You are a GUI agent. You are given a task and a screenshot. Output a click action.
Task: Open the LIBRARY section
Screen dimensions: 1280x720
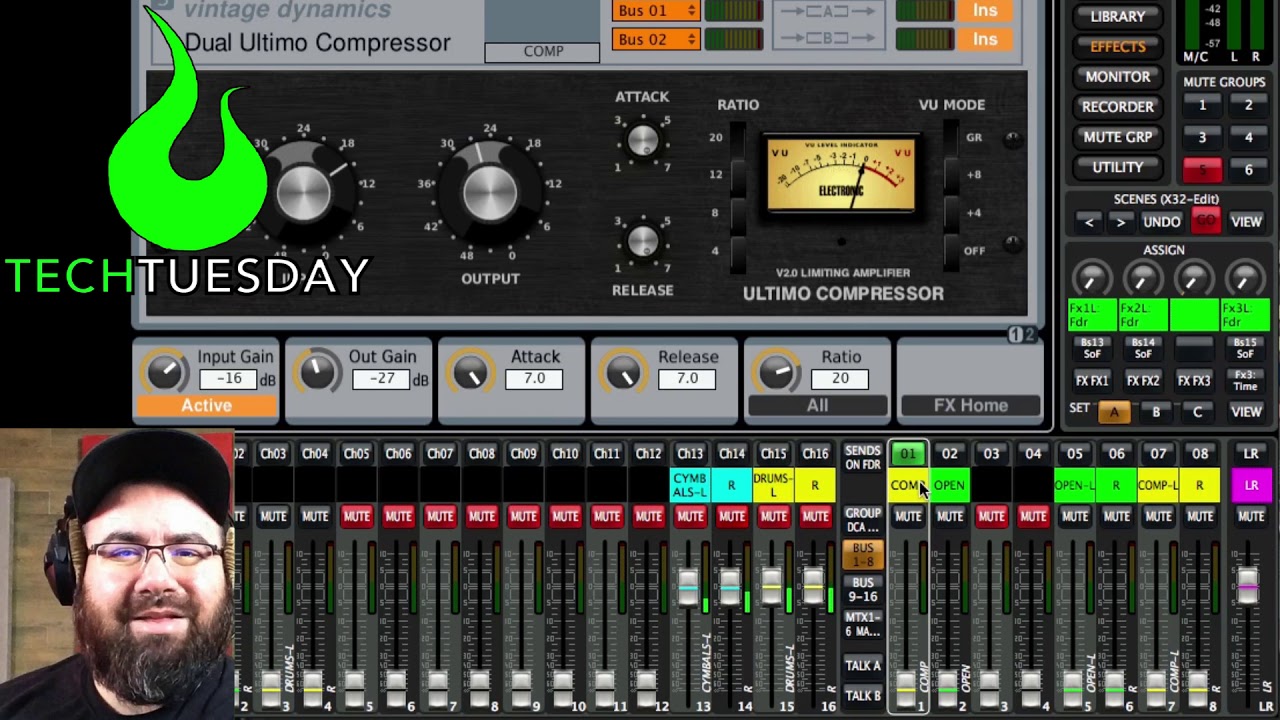click(x=1117, y=17)
